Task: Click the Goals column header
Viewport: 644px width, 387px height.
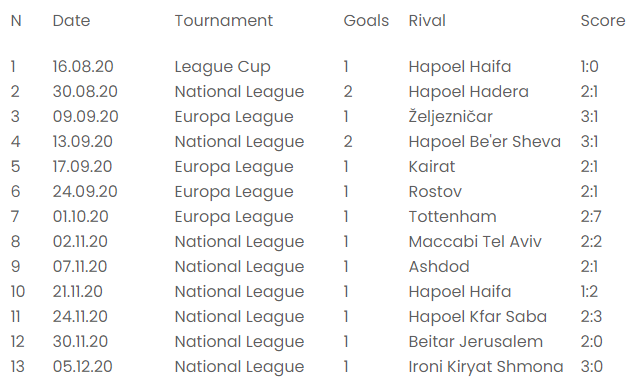Action: click(366, 21)
